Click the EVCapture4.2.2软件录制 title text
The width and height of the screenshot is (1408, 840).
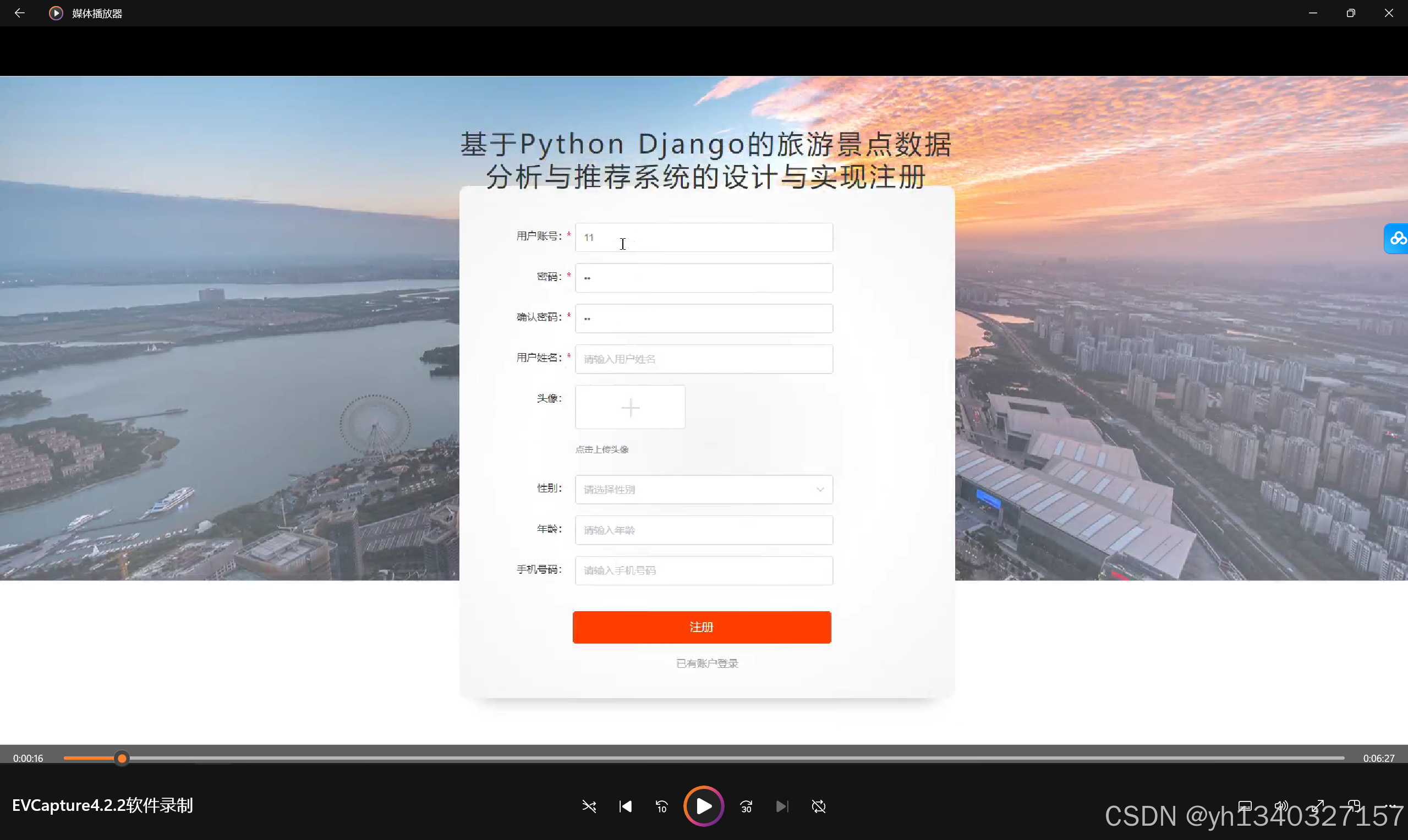pos(102,805)
